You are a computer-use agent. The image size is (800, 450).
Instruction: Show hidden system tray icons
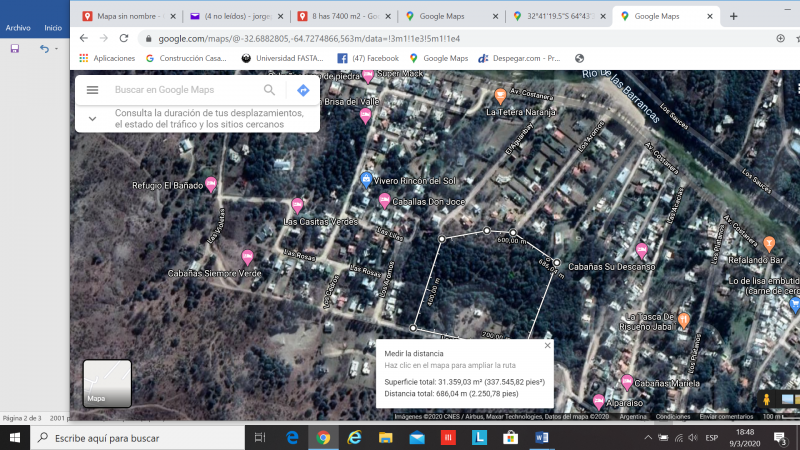pyautogui.click(x=648, y=438)
